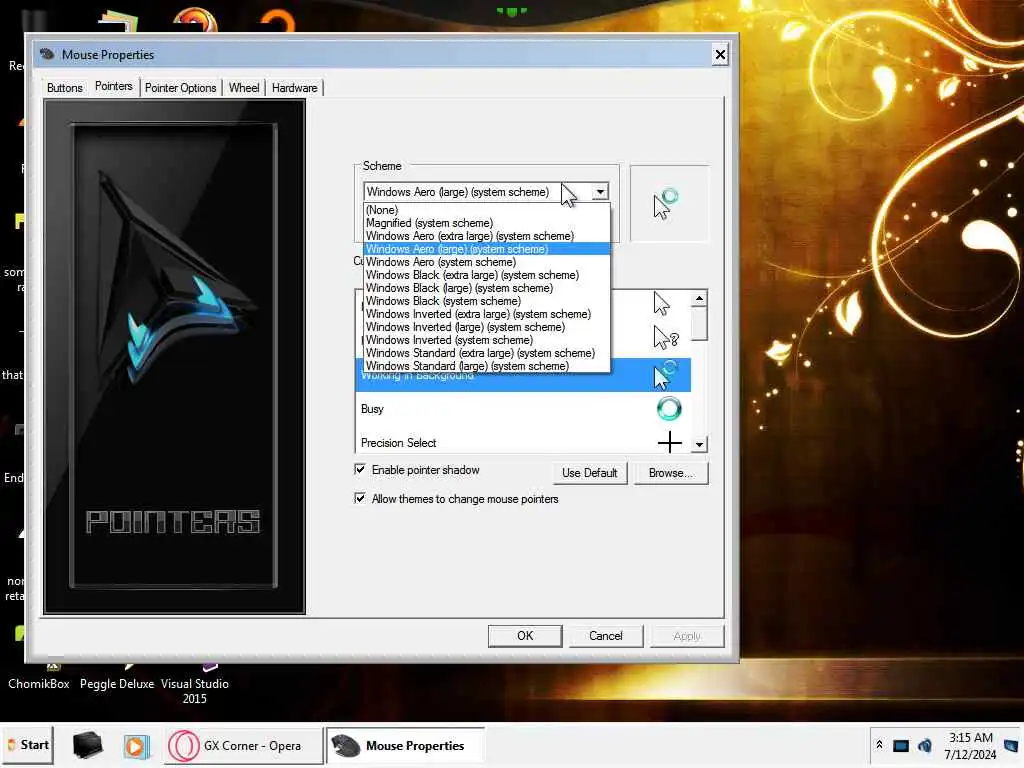Open the taskbar clock and date
The image size is (1024, 768).
[970, 746]
